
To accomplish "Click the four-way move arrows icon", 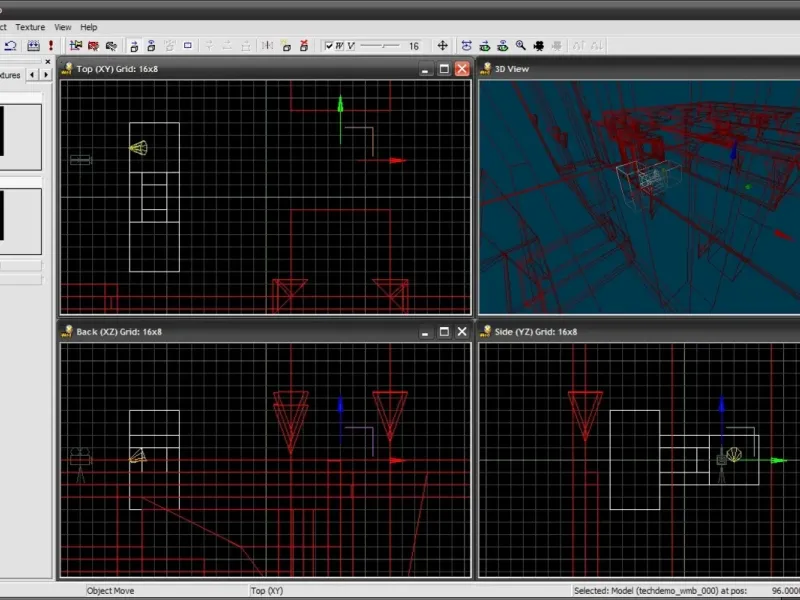I will pyautogui.click(x=442, y=46).
